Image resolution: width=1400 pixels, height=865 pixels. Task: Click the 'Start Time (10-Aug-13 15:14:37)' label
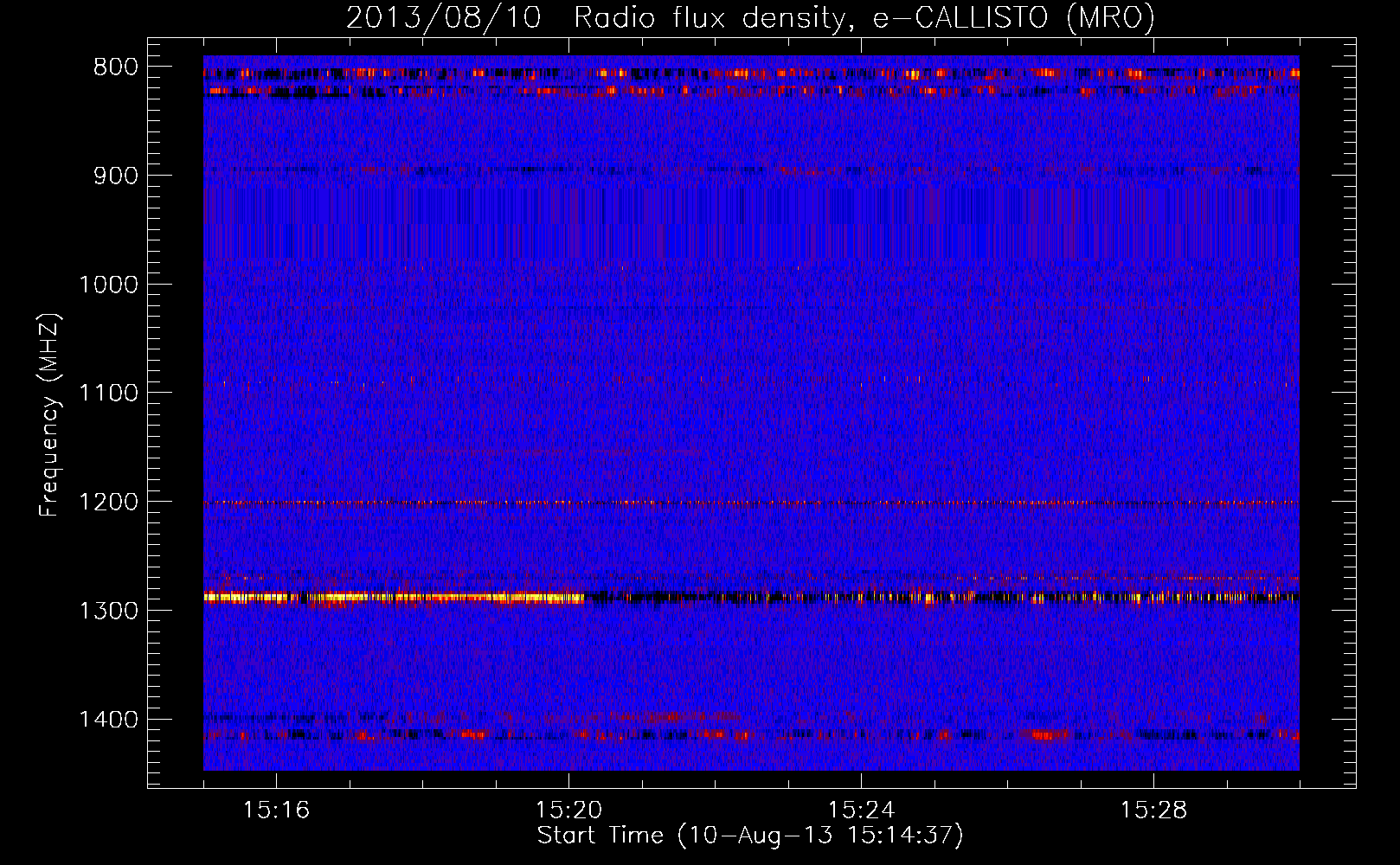pyautogui.click(x=750, y=836)
